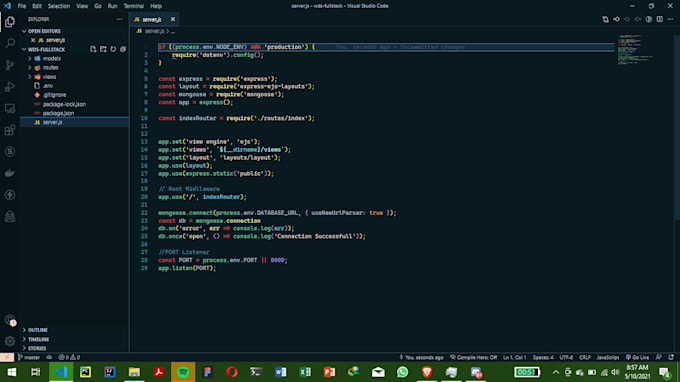The image size is (680, 382).
Task: Open the Manage gear icon
Action: [10, 341]
